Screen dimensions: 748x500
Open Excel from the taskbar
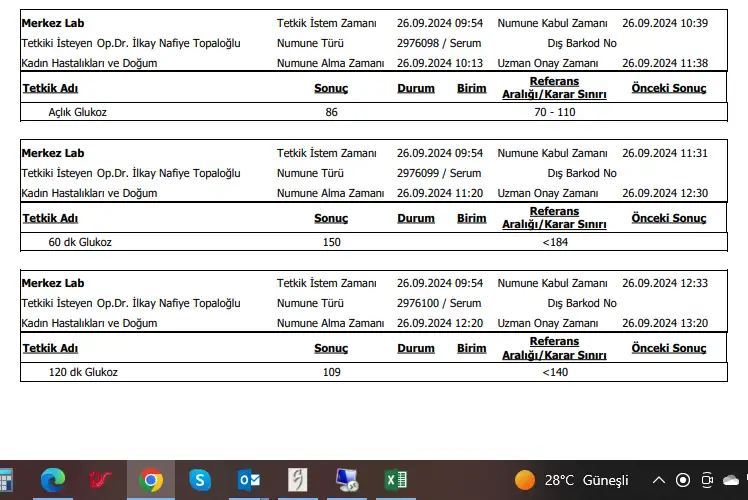tap(396, 481)
